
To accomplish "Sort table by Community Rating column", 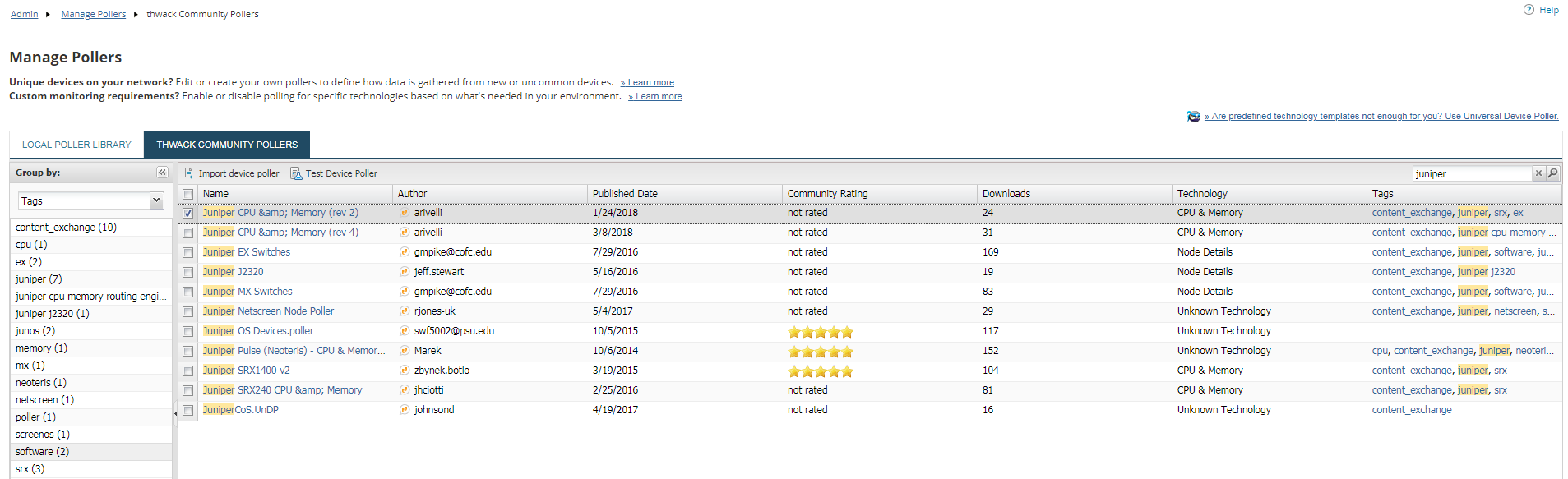I will [x=880, y=194].
